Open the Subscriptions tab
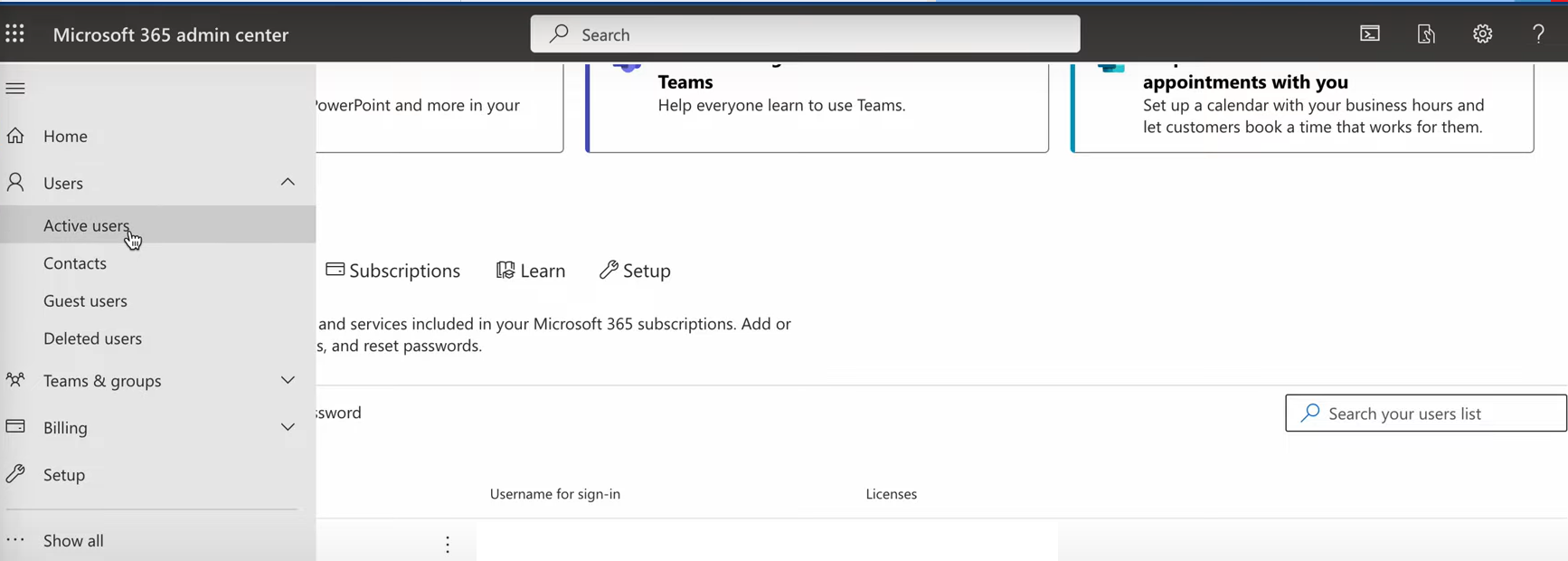The height and width of the screenshot is (561, 1568). coord(393,271)
